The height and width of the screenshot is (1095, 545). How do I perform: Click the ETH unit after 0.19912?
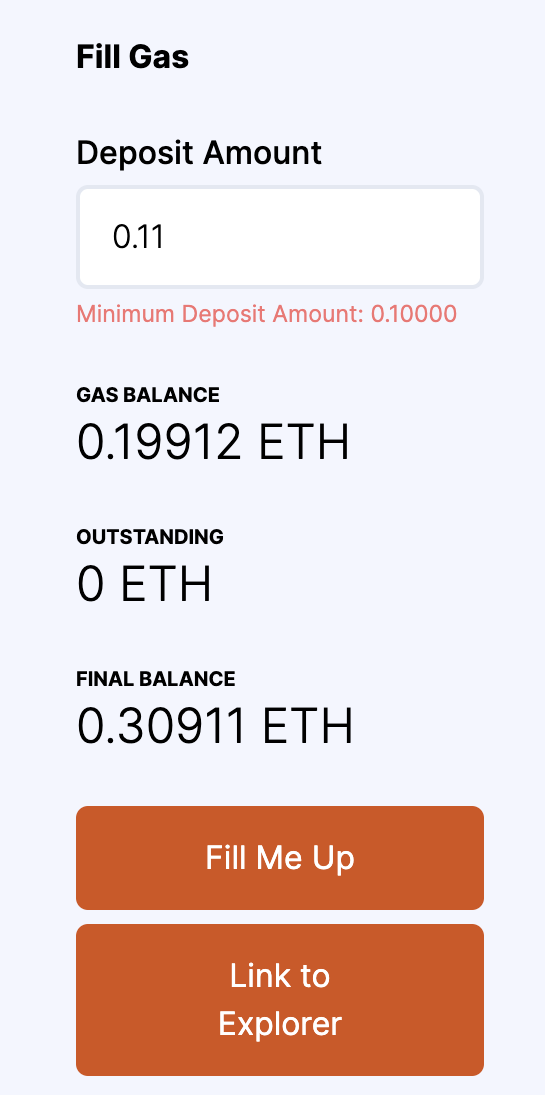click(304, 443)
